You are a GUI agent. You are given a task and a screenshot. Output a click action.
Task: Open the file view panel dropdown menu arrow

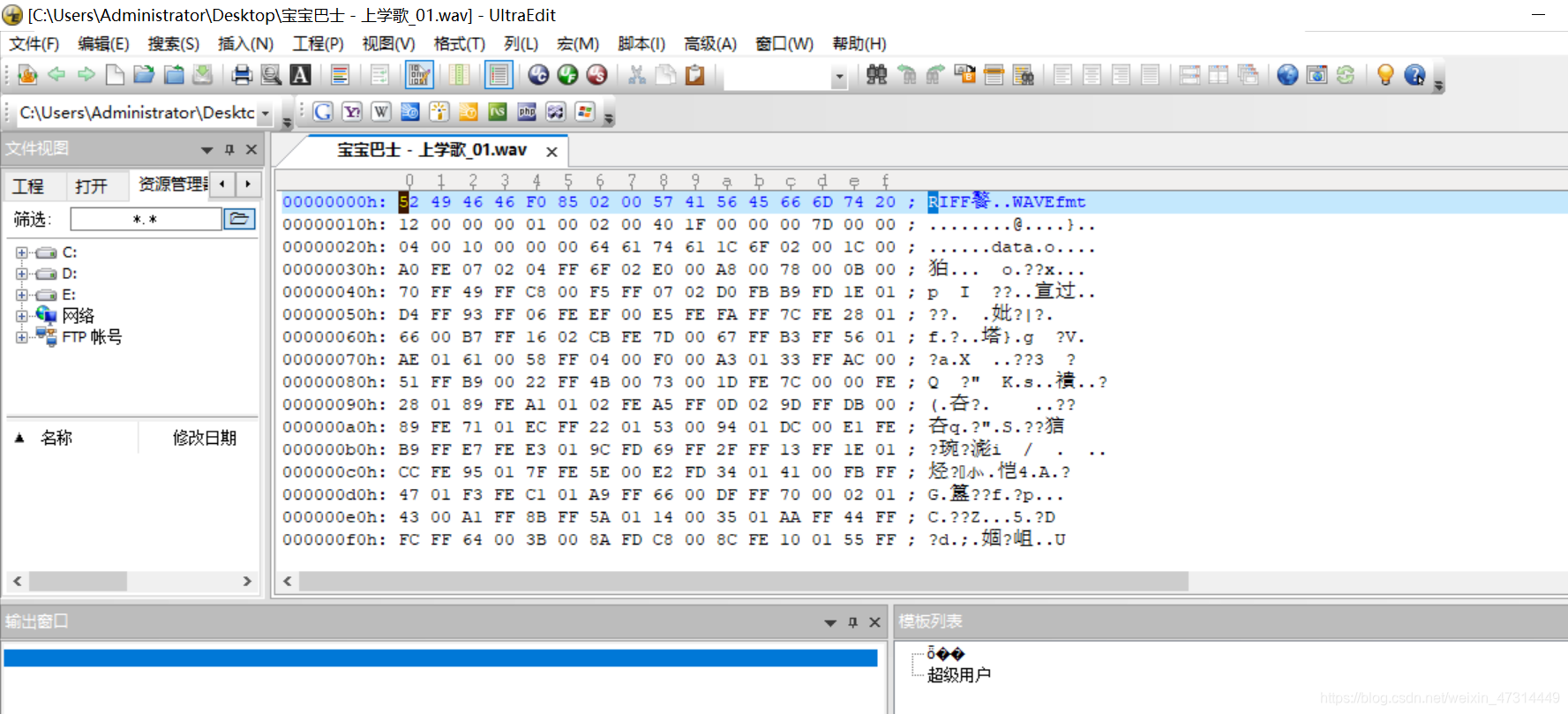[x=206, y=150]
